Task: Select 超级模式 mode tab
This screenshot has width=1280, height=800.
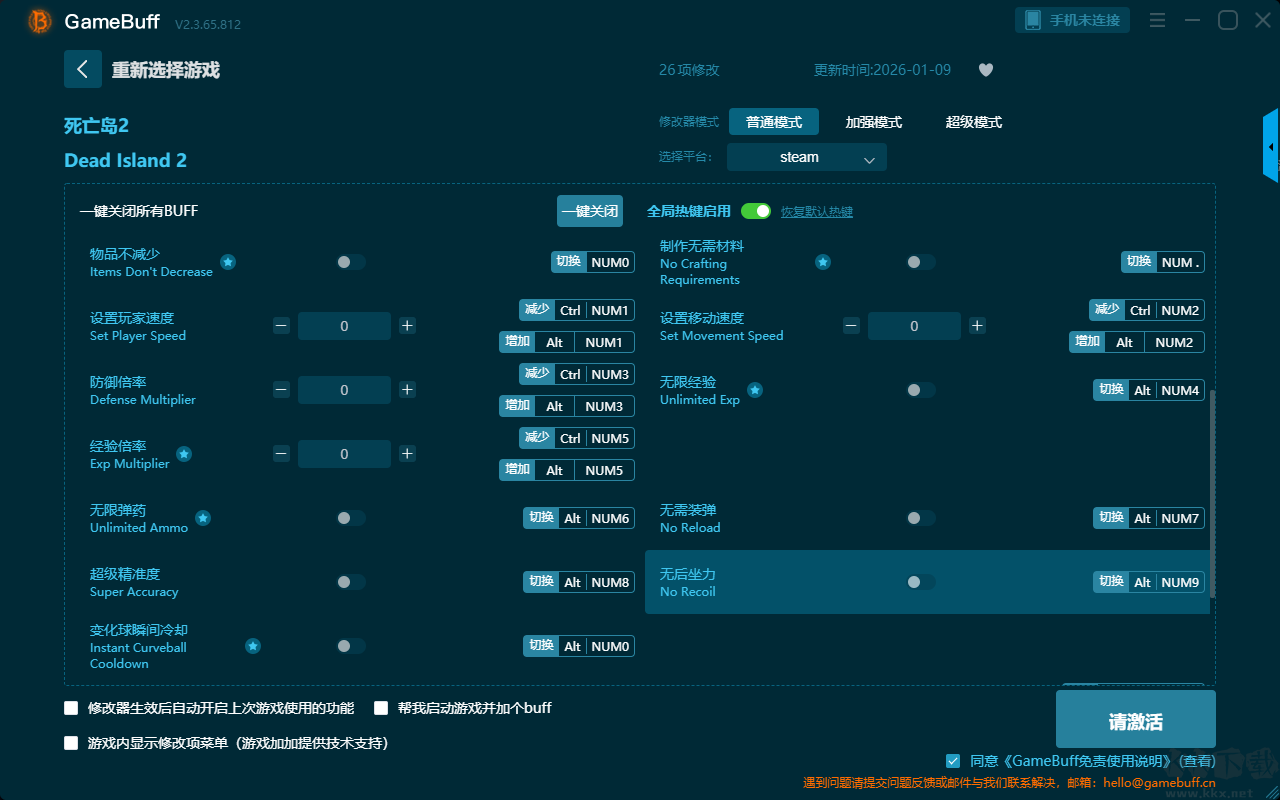Action: [974, 122]
